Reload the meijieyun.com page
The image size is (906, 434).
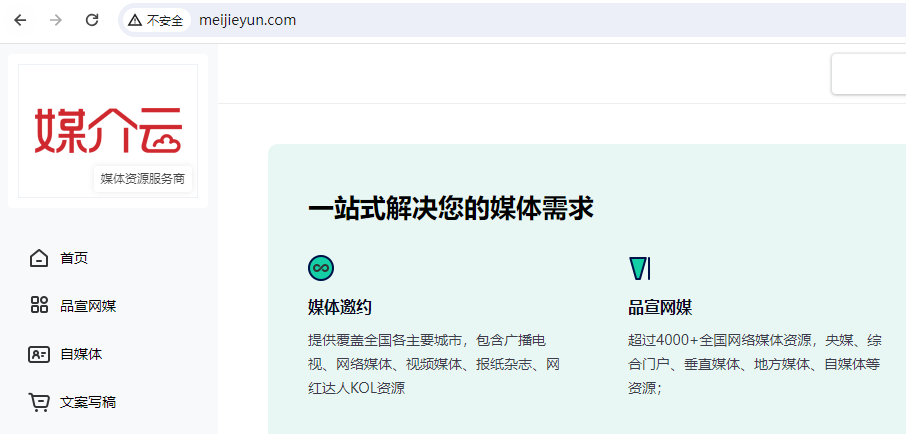pyautogui.click(x=92, y=20)
